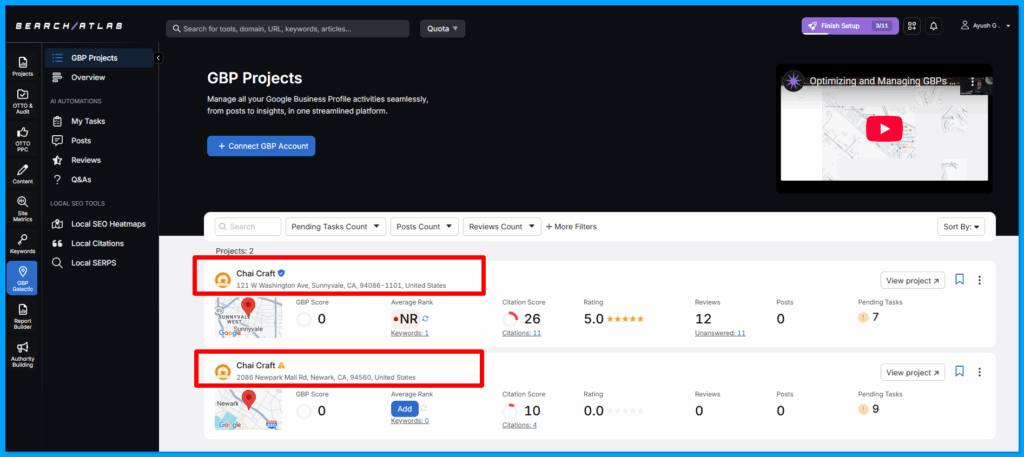Screen dimensions: 1024x457
Task: Click the Sunnyvale Chai Craft business logo
Action: click(x=223, y=280)
